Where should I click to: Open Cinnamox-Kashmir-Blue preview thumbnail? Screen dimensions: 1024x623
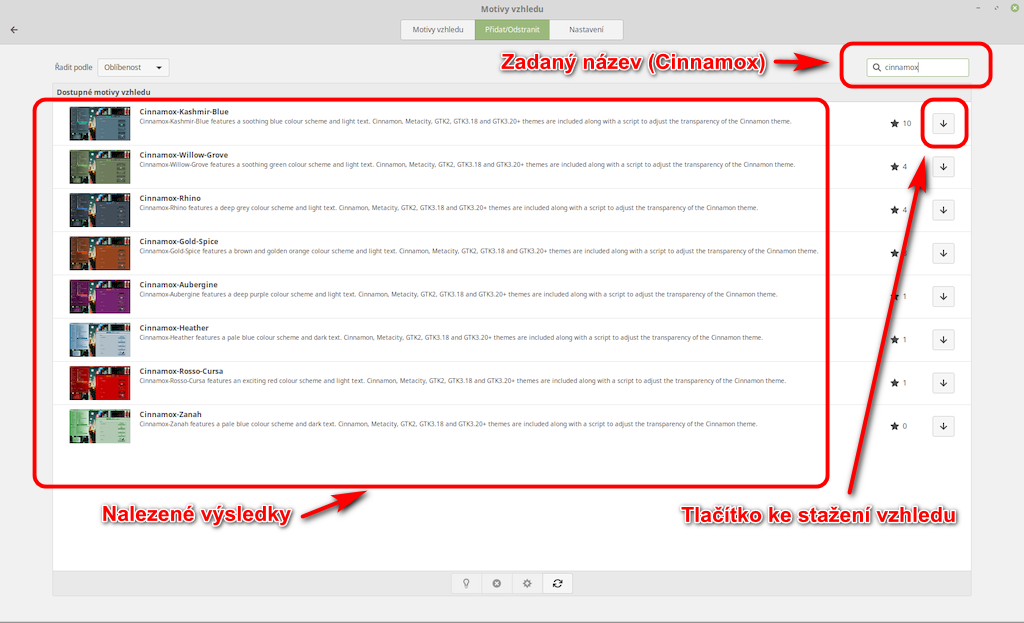100,123
